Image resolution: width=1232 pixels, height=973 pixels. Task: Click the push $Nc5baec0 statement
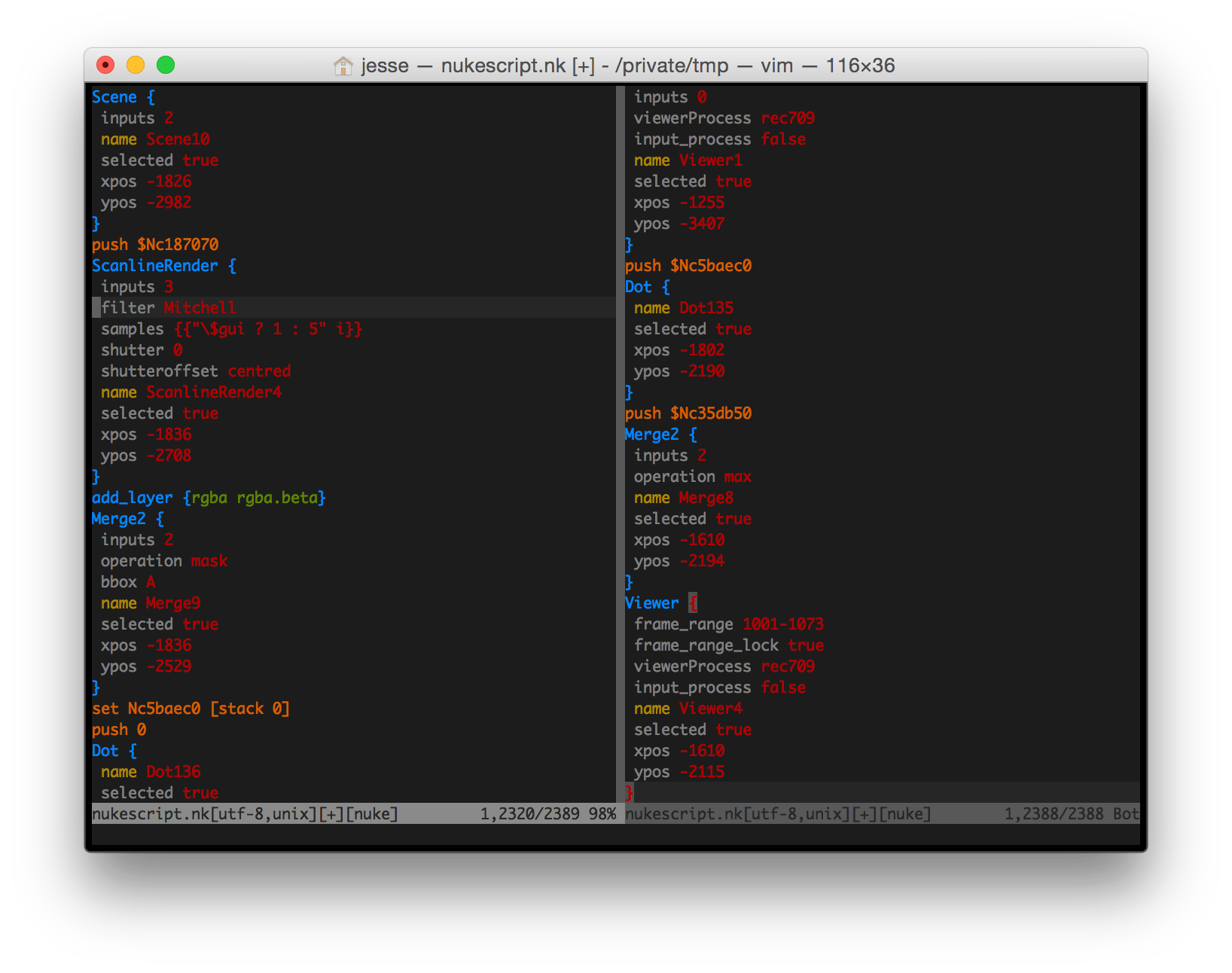pos(688,265)
